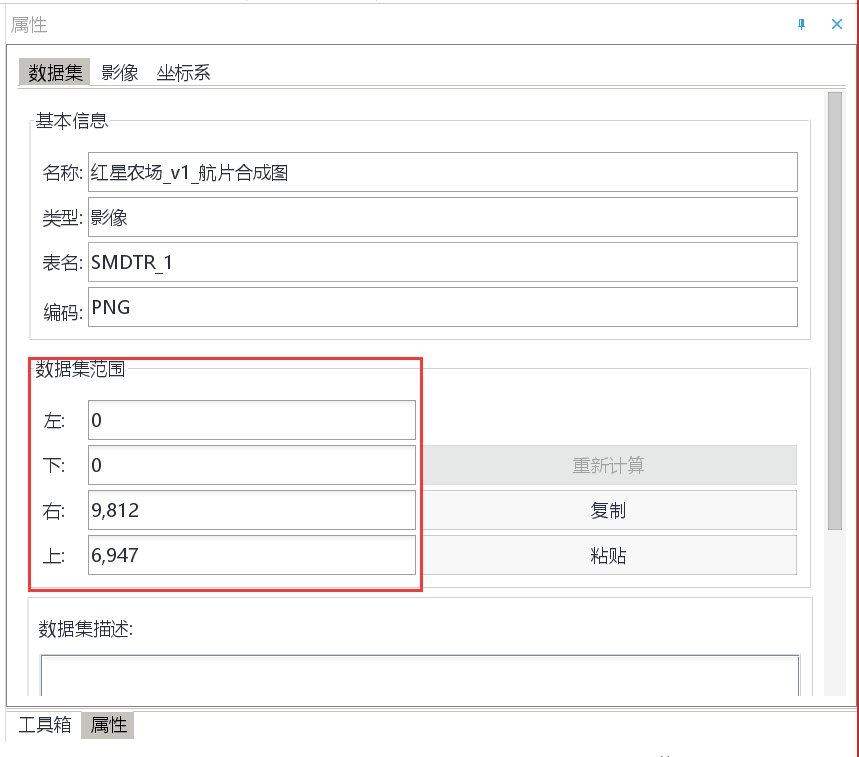
Task: Click the 类型 field showing 影像
Action: (443, 217)
